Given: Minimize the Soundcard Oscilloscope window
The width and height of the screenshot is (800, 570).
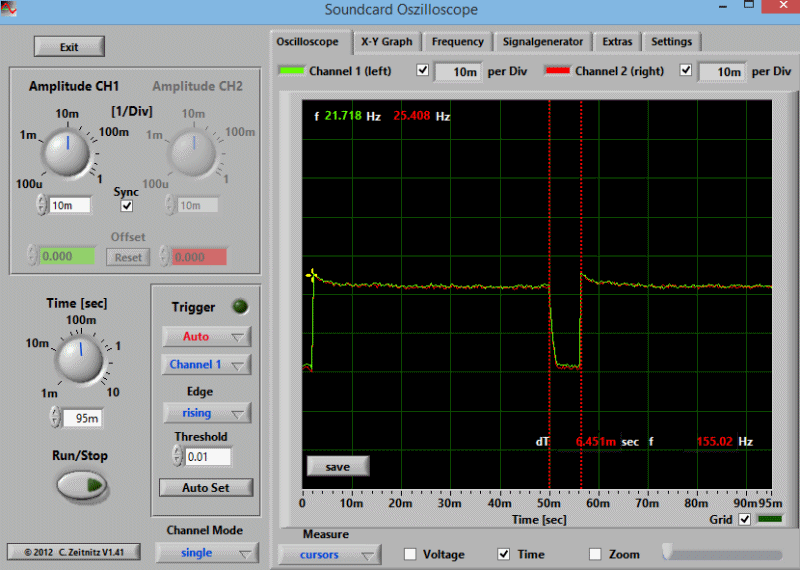Looking at the screenshot, I should click(723, 7).
